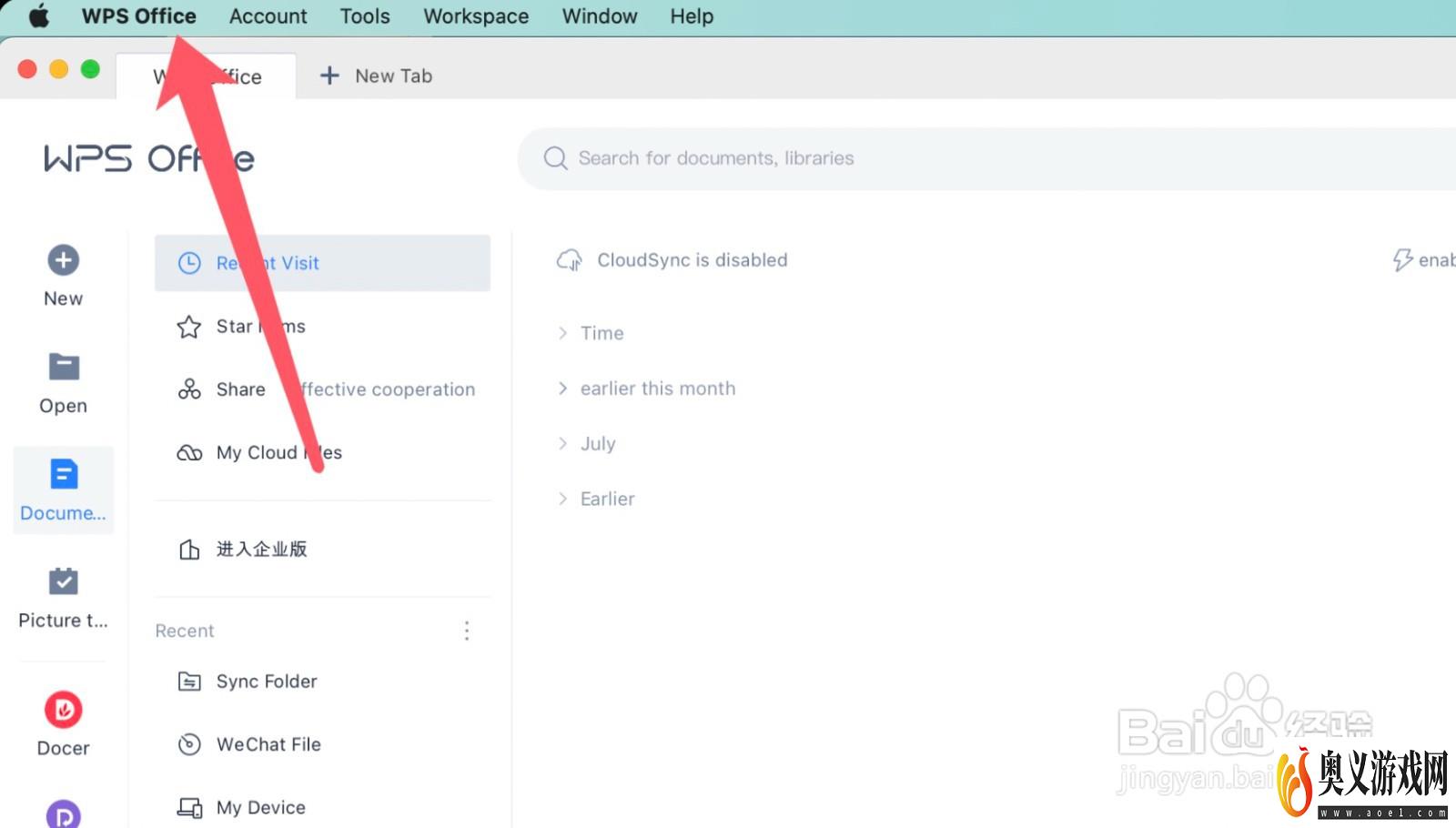This screenshot has width=1456, height=828.
Task: Click the WeChat File icon
Action: 189,744
